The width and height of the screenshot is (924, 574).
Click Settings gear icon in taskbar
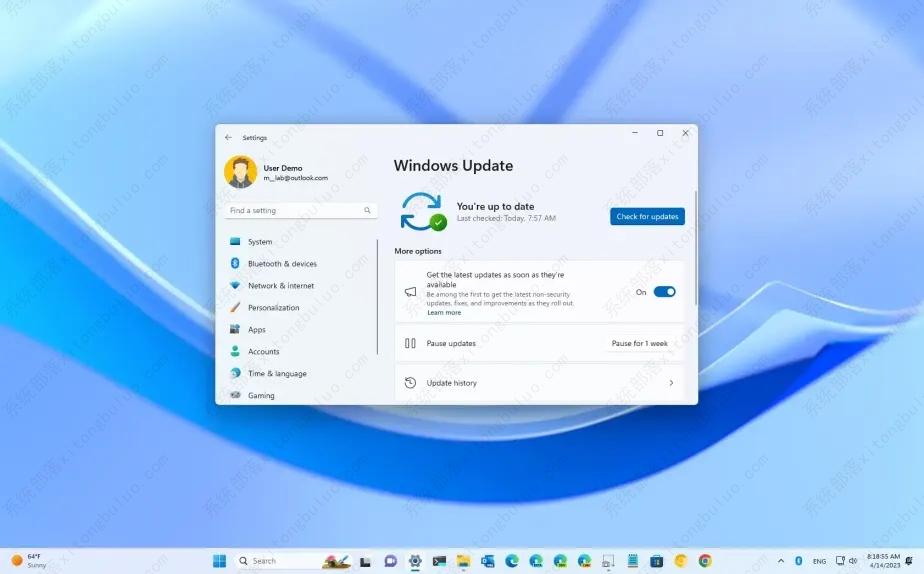[415, 560]
